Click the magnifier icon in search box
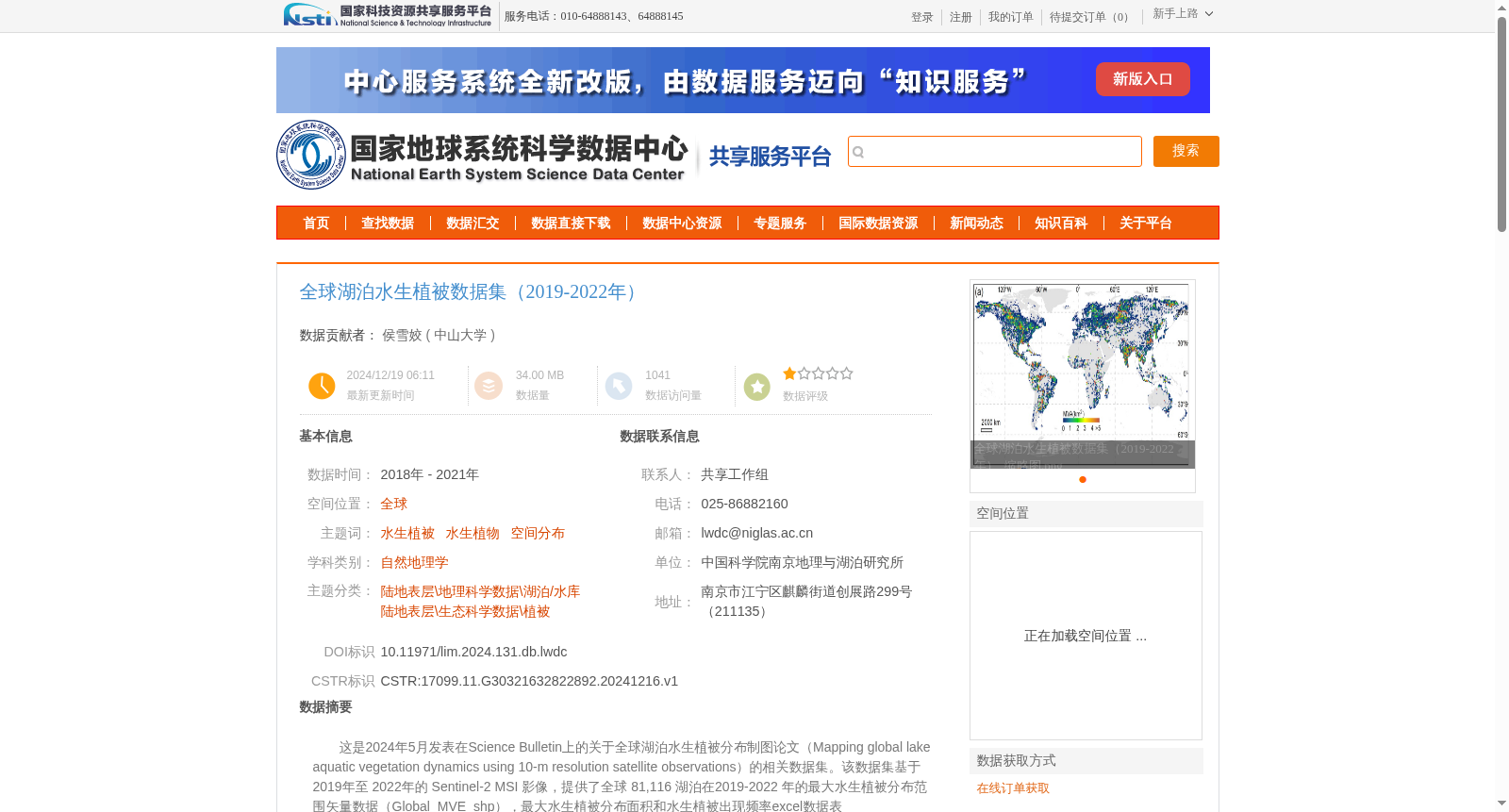Image resolution: width=1509 pixels, height=812 pixels. (858, 152)
